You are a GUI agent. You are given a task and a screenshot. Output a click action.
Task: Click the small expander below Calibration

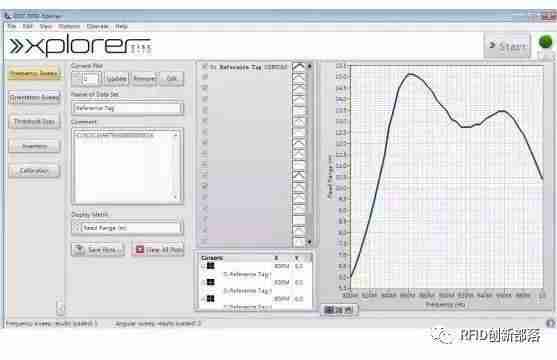point(60,308)
